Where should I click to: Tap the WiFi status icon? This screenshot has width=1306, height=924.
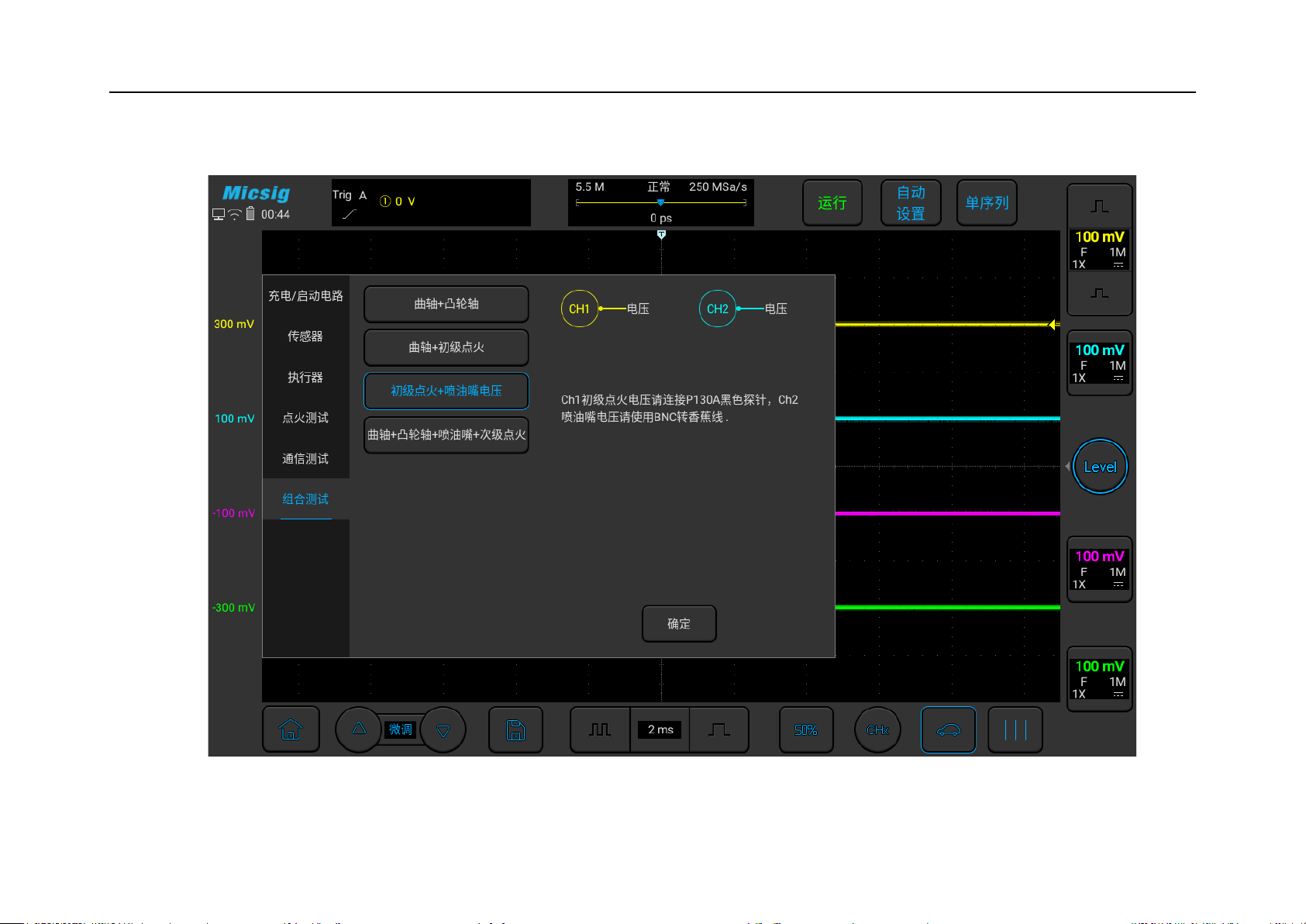(235, 215)
